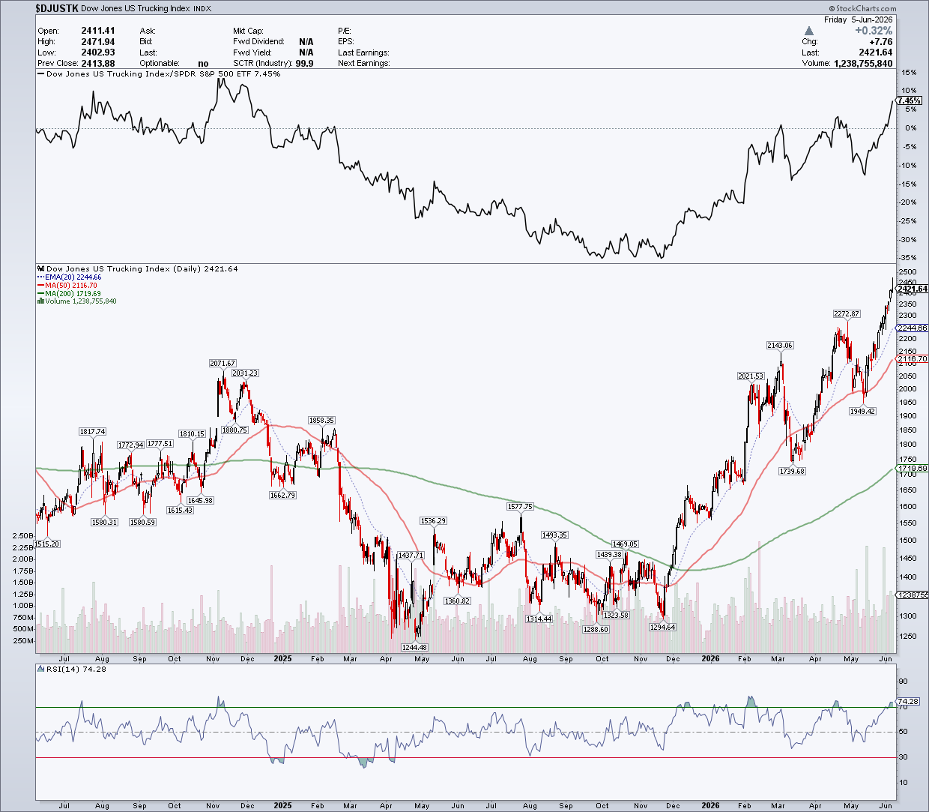This screenshot has height=812, width=930.
Task: Click the 1615.43 low price label
Action: click(x=180, y=510)
